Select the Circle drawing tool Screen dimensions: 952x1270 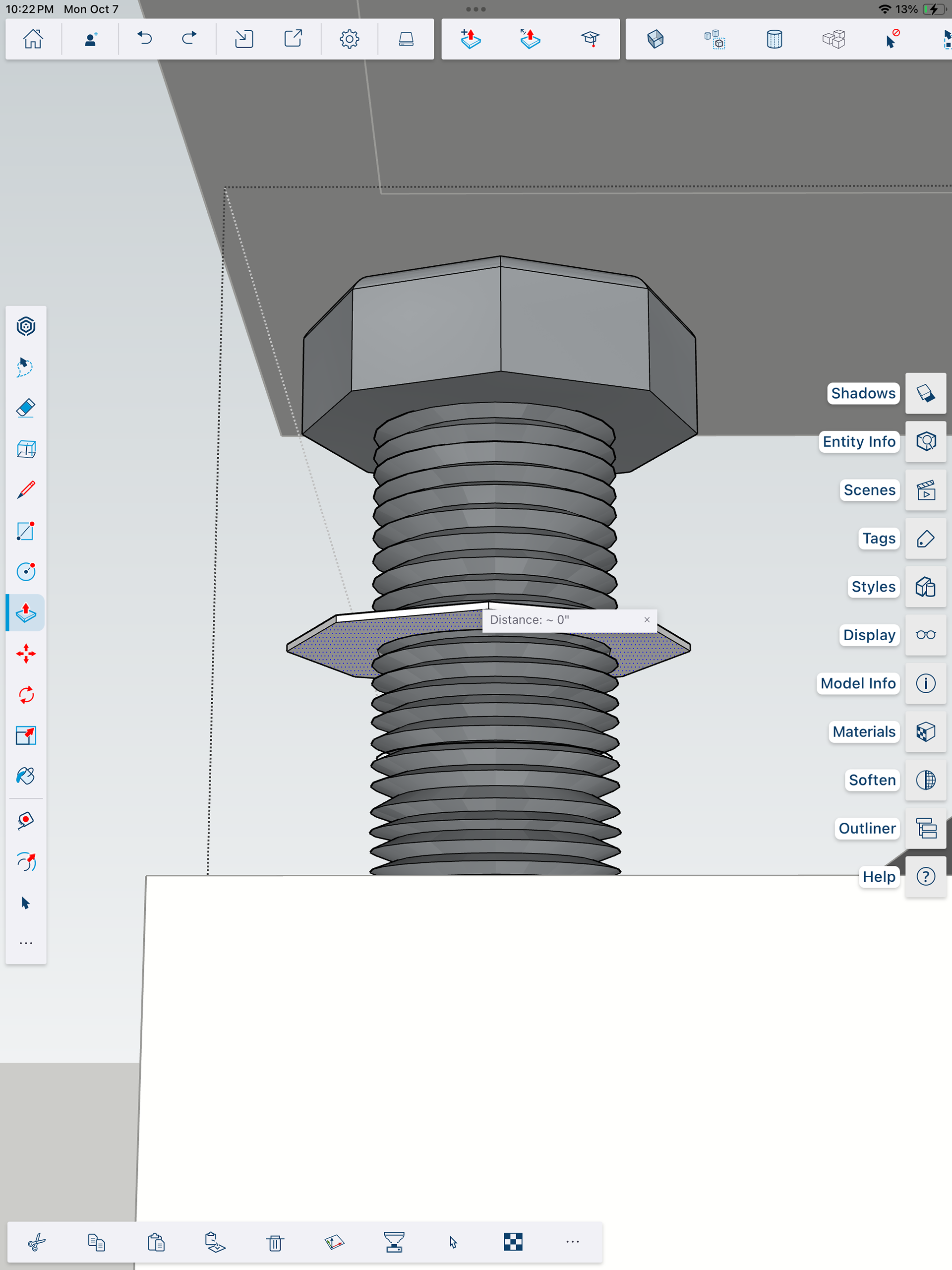point(26,571)
